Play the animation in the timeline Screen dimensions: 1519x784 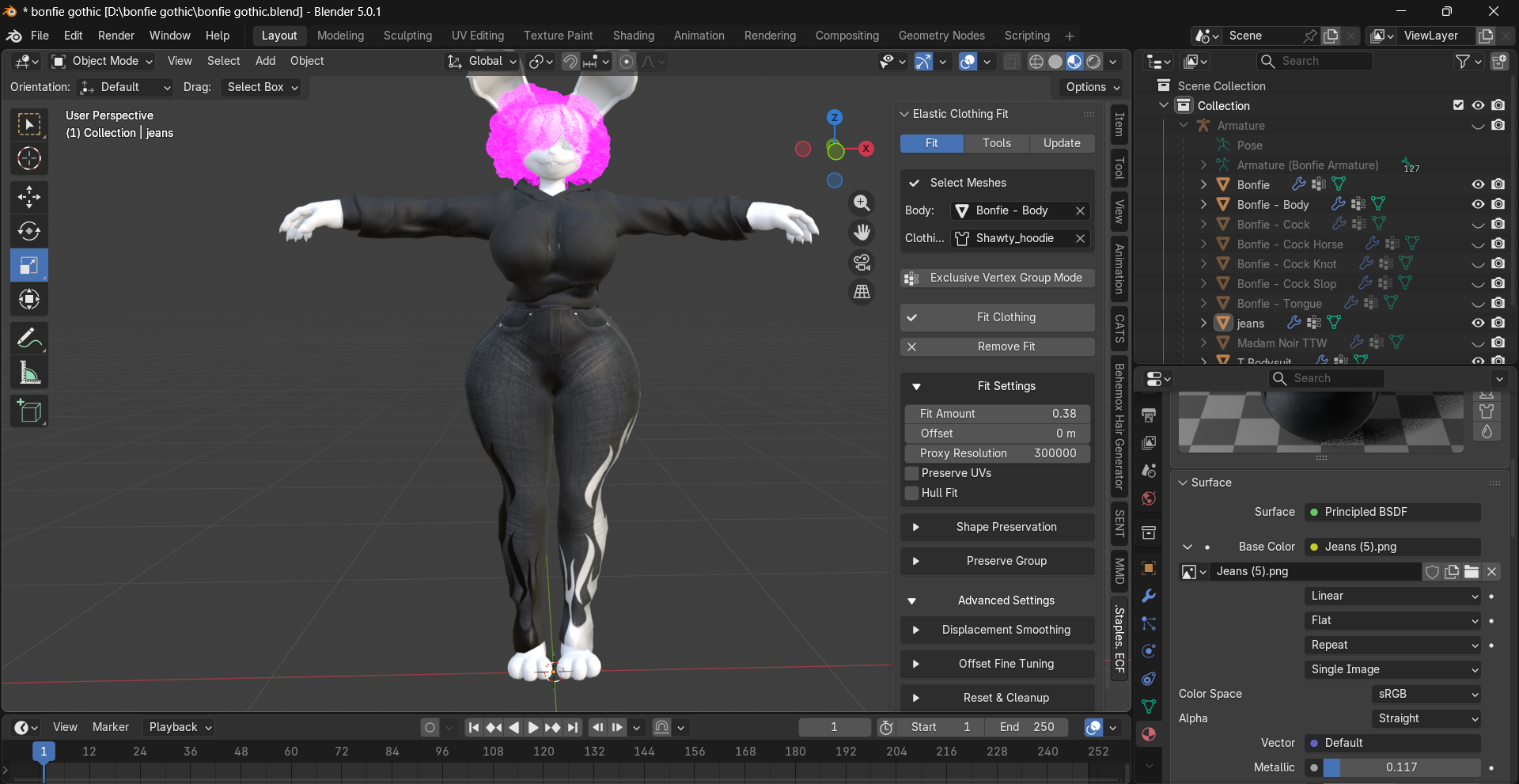pyautogui.click(x=532, y=727)
